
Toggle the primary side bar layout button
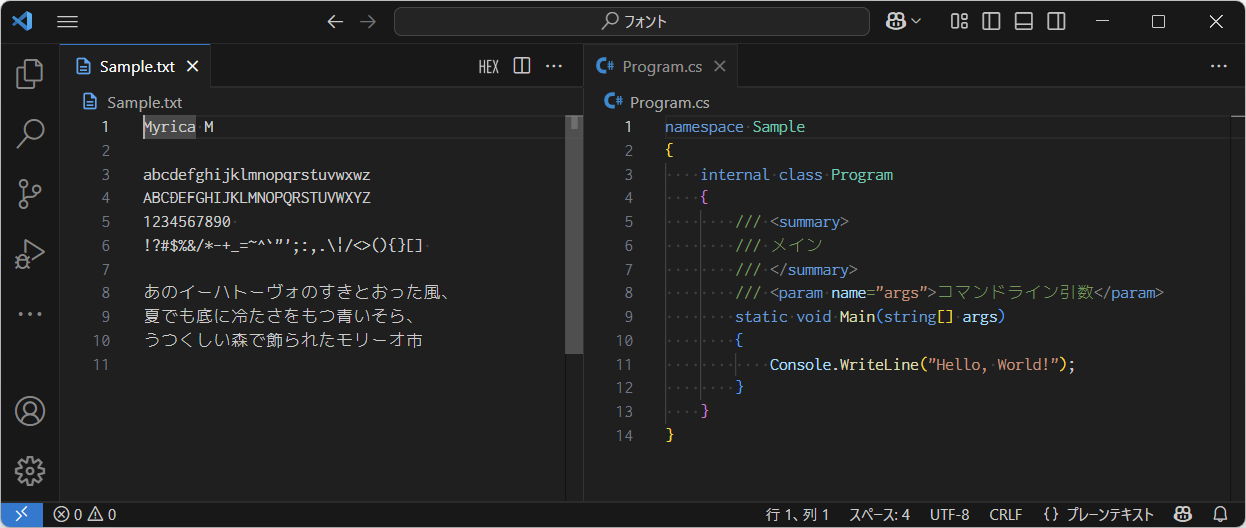pos(991,21)
